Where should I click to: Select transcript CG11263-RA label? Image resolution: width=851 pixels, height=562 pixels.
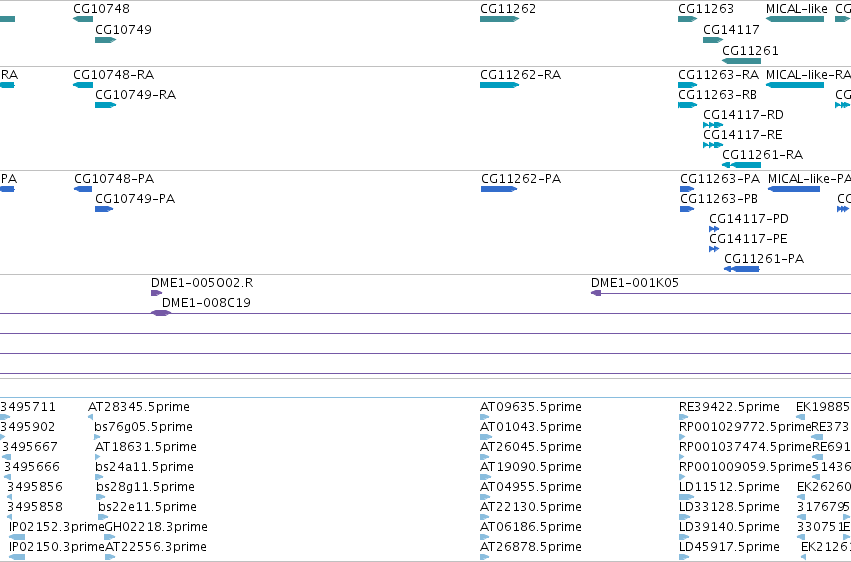point(719,75)
